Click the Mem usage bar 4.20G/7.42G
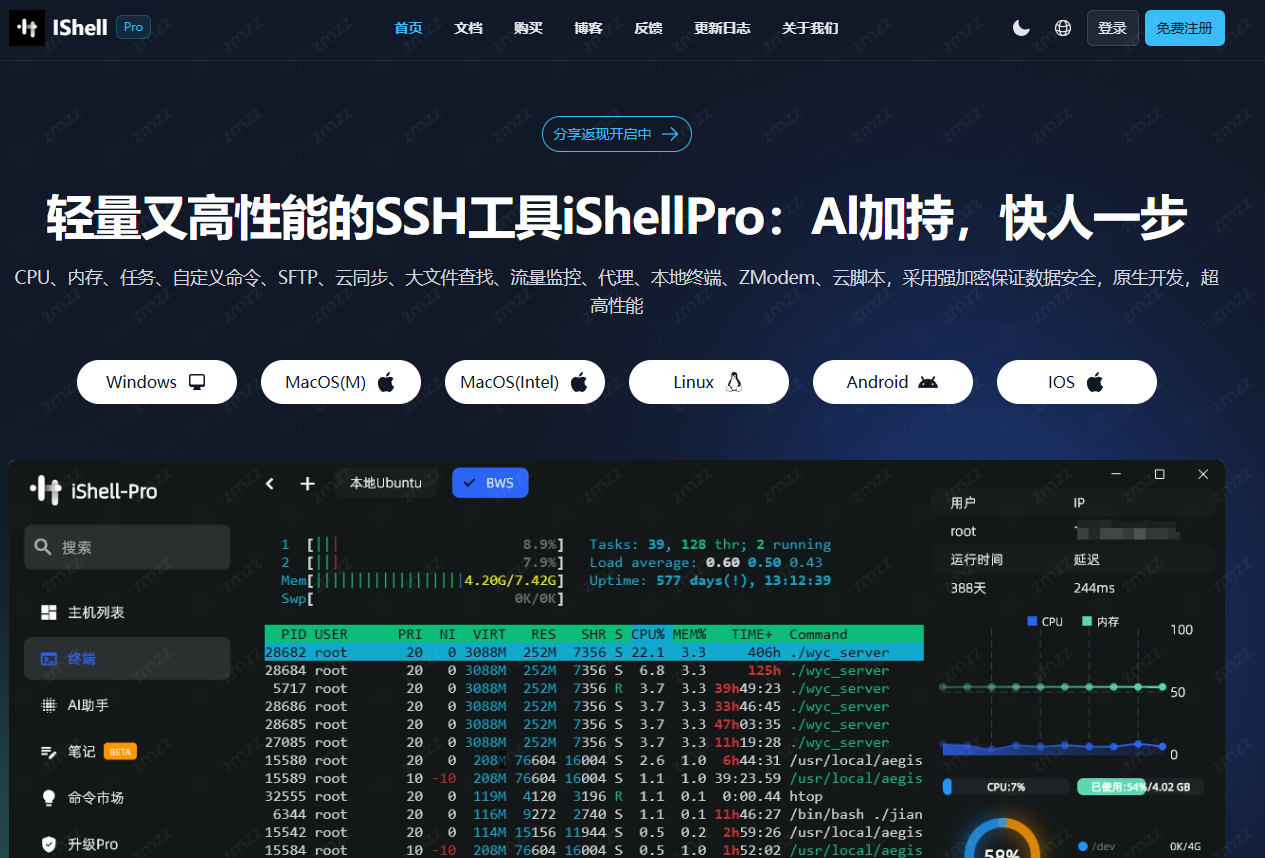The height and width of the screenshot is (858, 1265). [422, 580]
